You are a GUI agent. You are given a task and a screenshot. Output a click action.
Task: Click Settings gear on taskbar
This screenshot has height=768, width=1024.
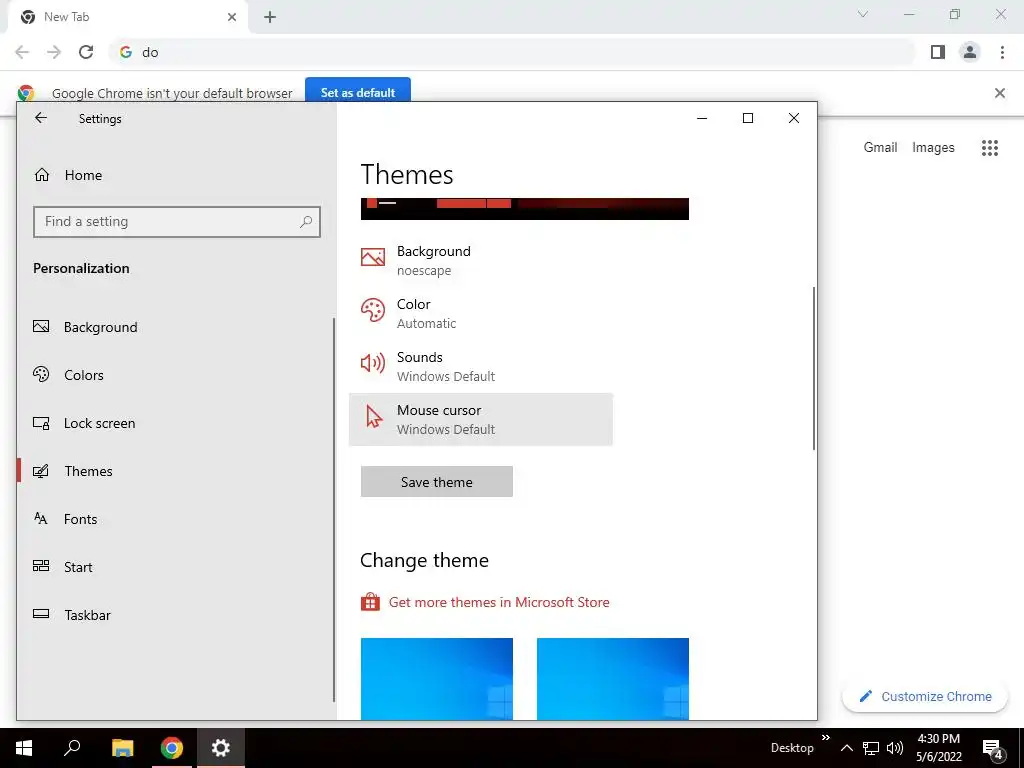pos(221,748)
